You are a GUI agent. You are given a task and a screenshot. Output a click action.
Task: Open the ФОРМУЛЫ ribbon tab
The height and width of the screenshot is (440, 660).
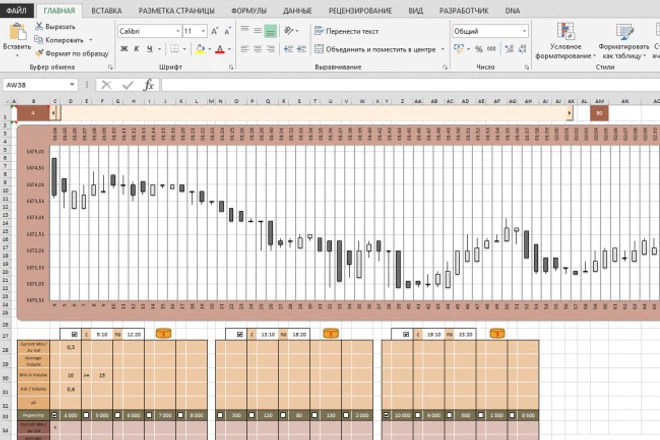[248, 9]
